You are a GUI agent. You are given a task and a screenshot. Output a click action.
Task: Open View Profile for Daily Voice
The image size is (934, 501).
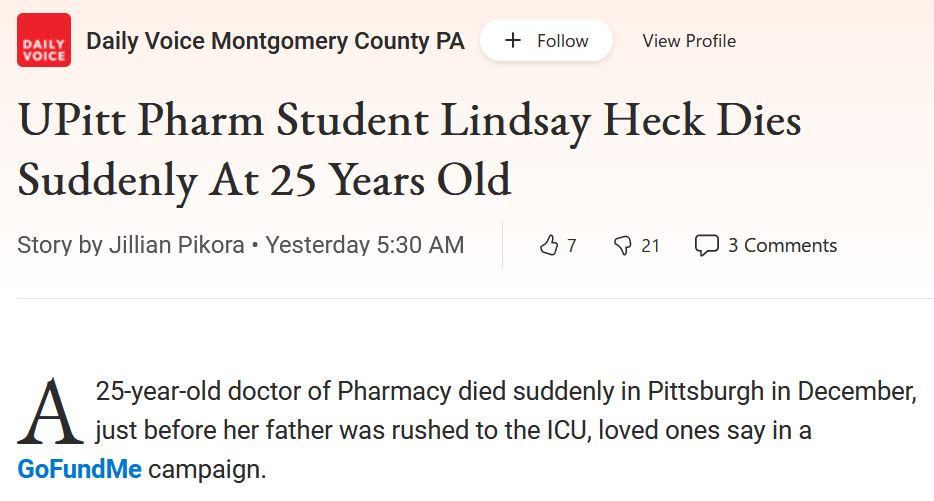tap(689, 41)
